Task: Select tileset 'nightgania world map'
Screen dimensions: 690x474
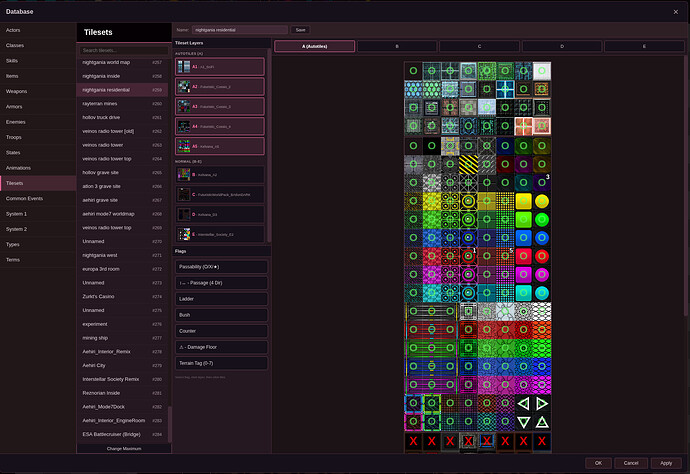Action: [x=122, y=62]
